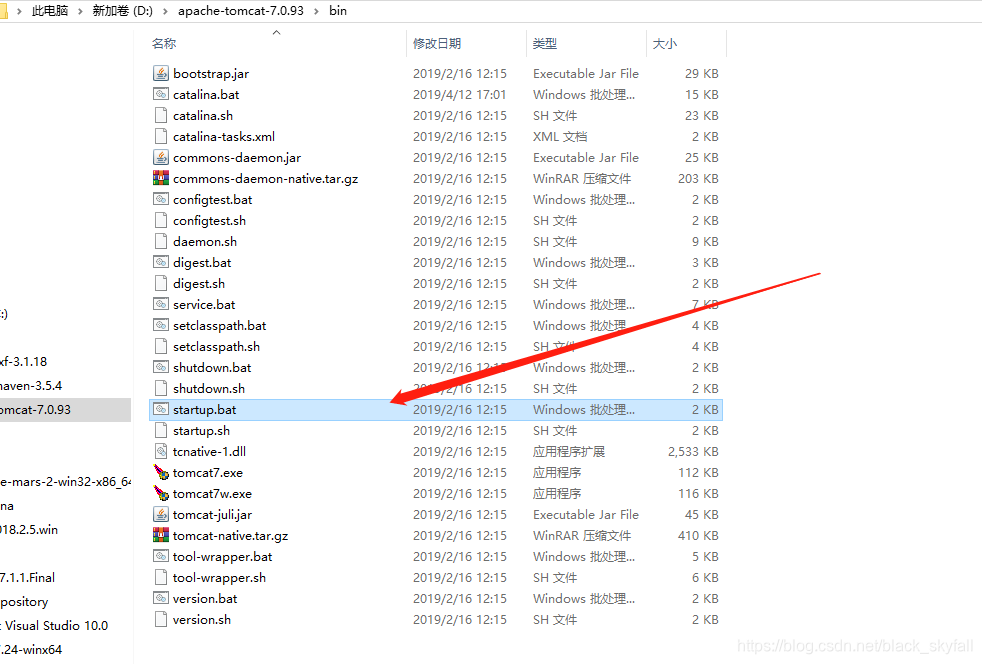Click the daemon.sh file icon
This screenshot has height=664, width=982.
161,241
